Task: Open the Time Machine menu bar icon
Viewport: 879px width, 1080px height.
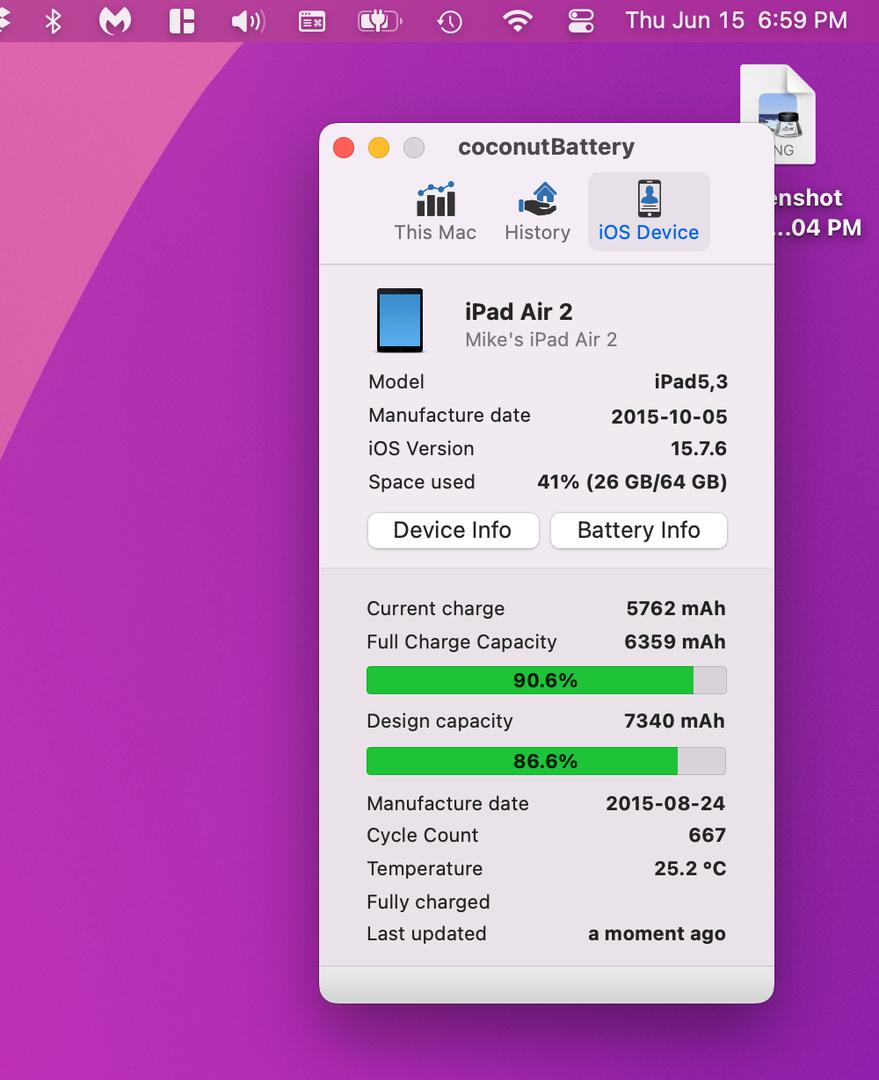Action: (450, 21)
